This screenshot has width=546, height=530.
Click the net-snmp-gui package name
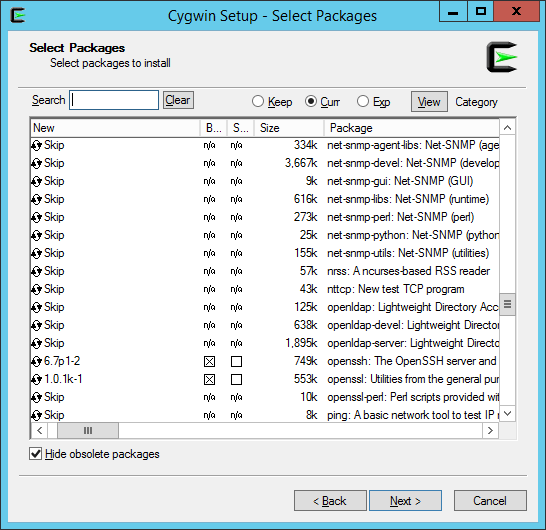click(400, 181)
